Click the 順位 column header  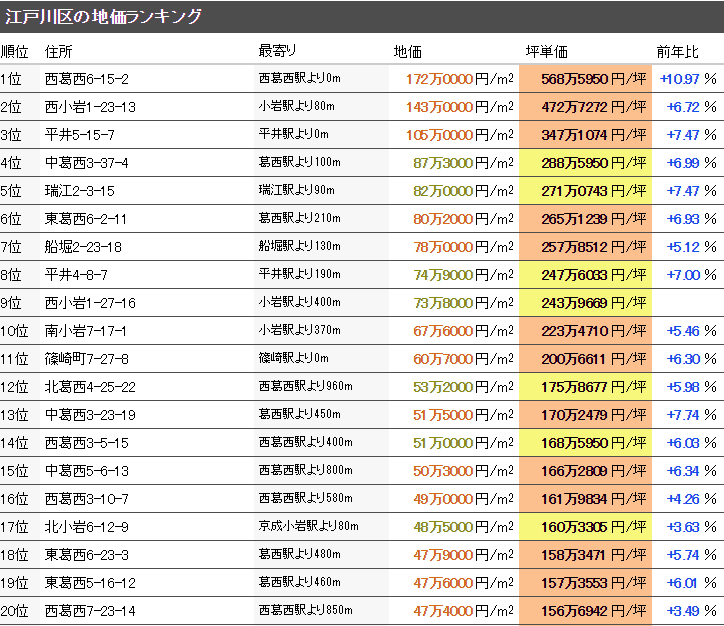click(15, 51)
